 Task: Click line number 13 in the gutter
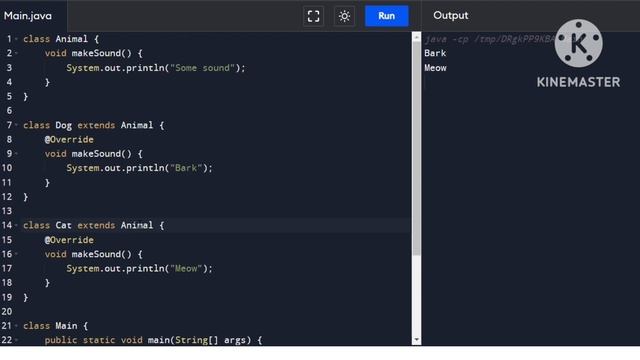pyautogui.click(x=7, y=211)
